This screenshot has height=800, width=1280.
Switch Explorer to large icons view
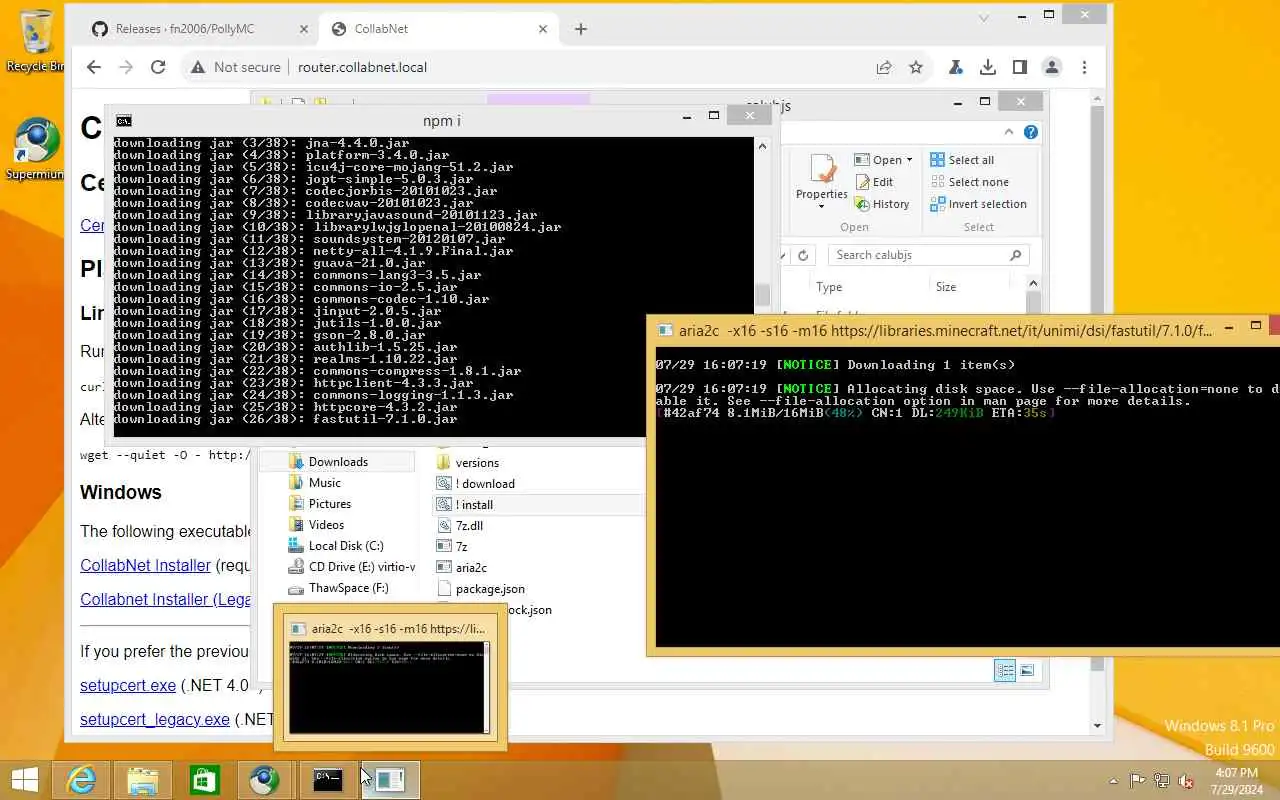click(x=1027, y=670)
